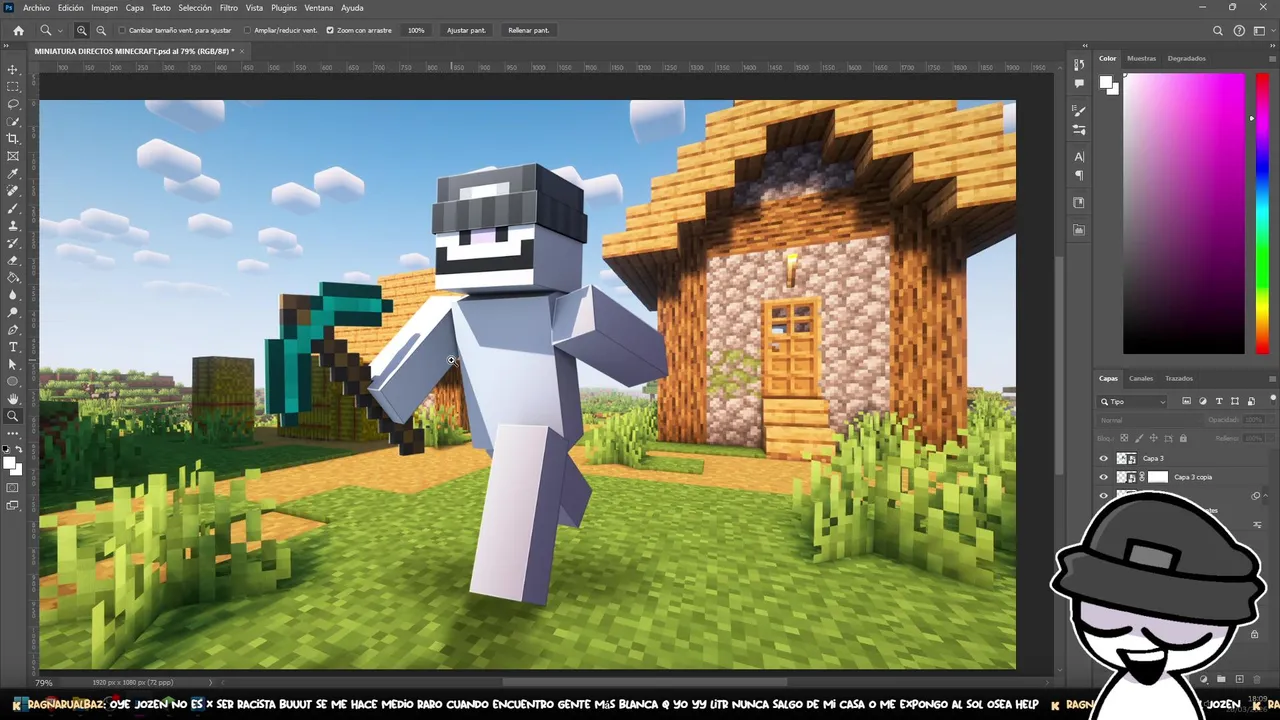Screen dimensions: 1280x720
Task: Click the white Capa 3 copia mask thumbnail
Action: (1157, 477)
